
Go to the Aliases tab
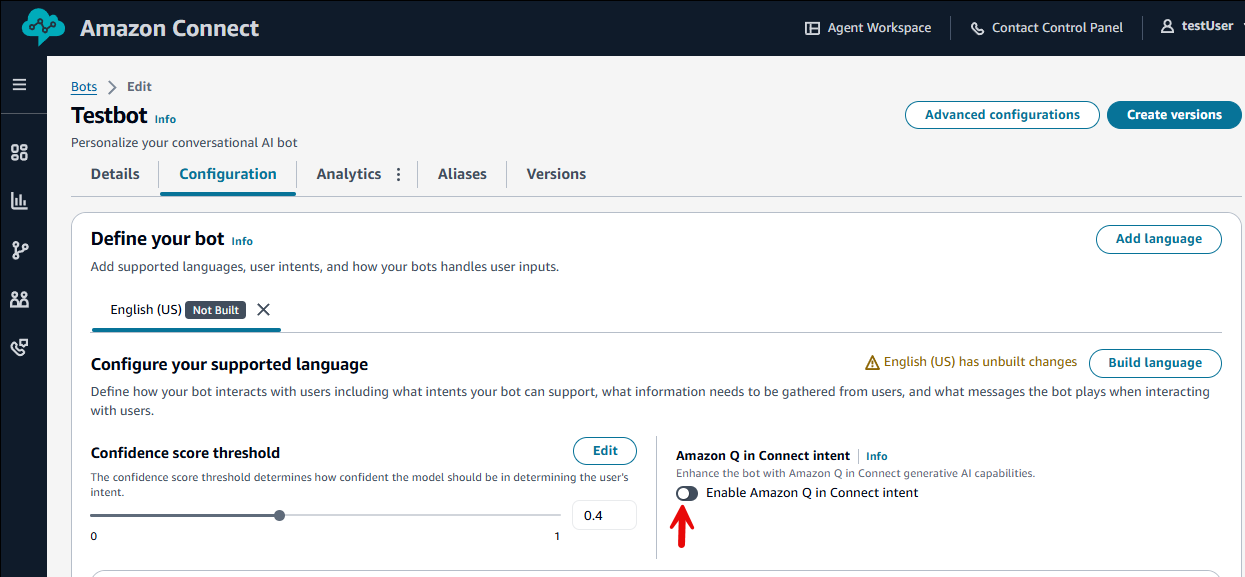tap(462, 174)
